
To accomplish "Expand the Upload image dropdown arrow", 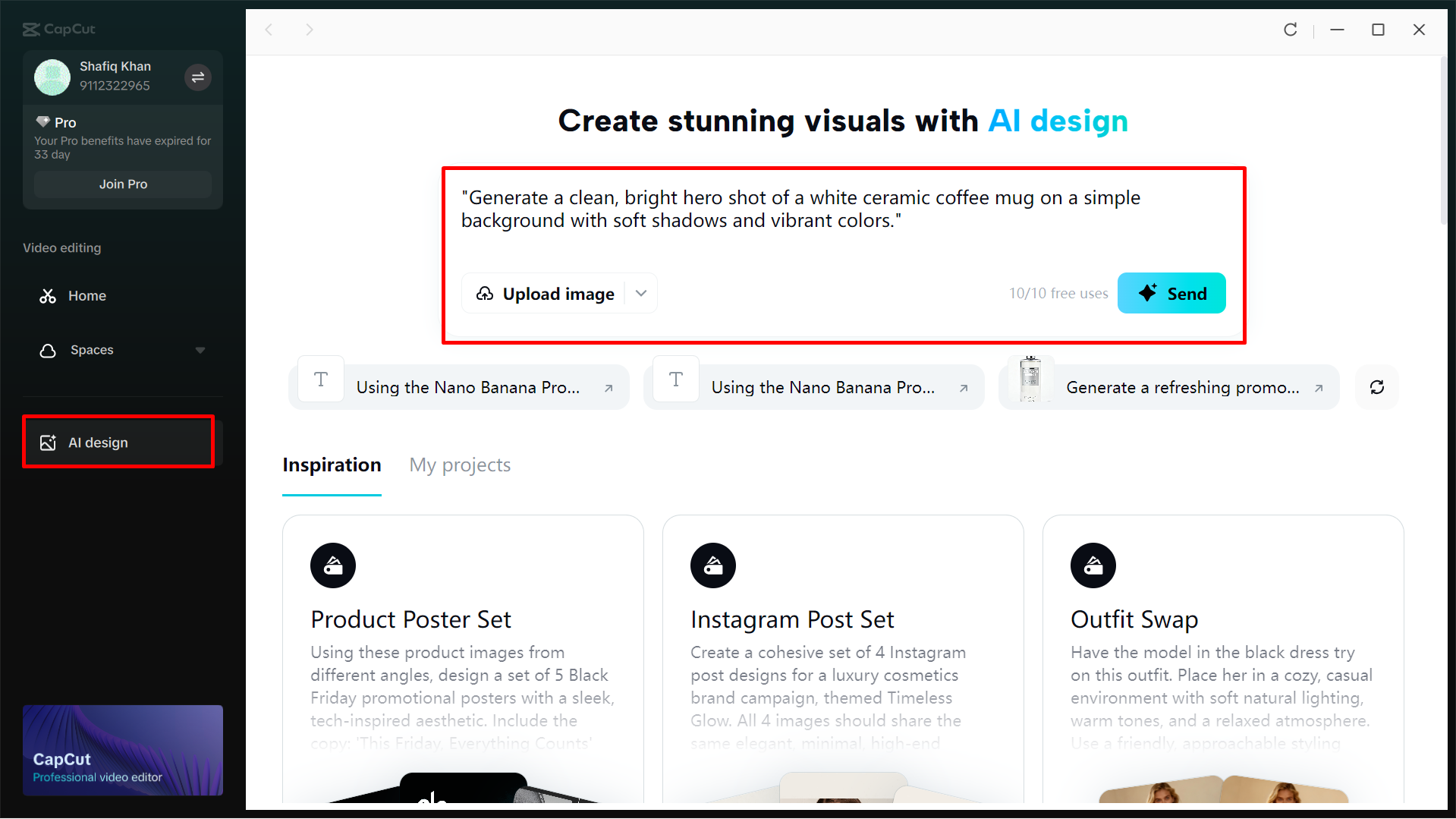I will pyautogui.click(x=640, y=293).
